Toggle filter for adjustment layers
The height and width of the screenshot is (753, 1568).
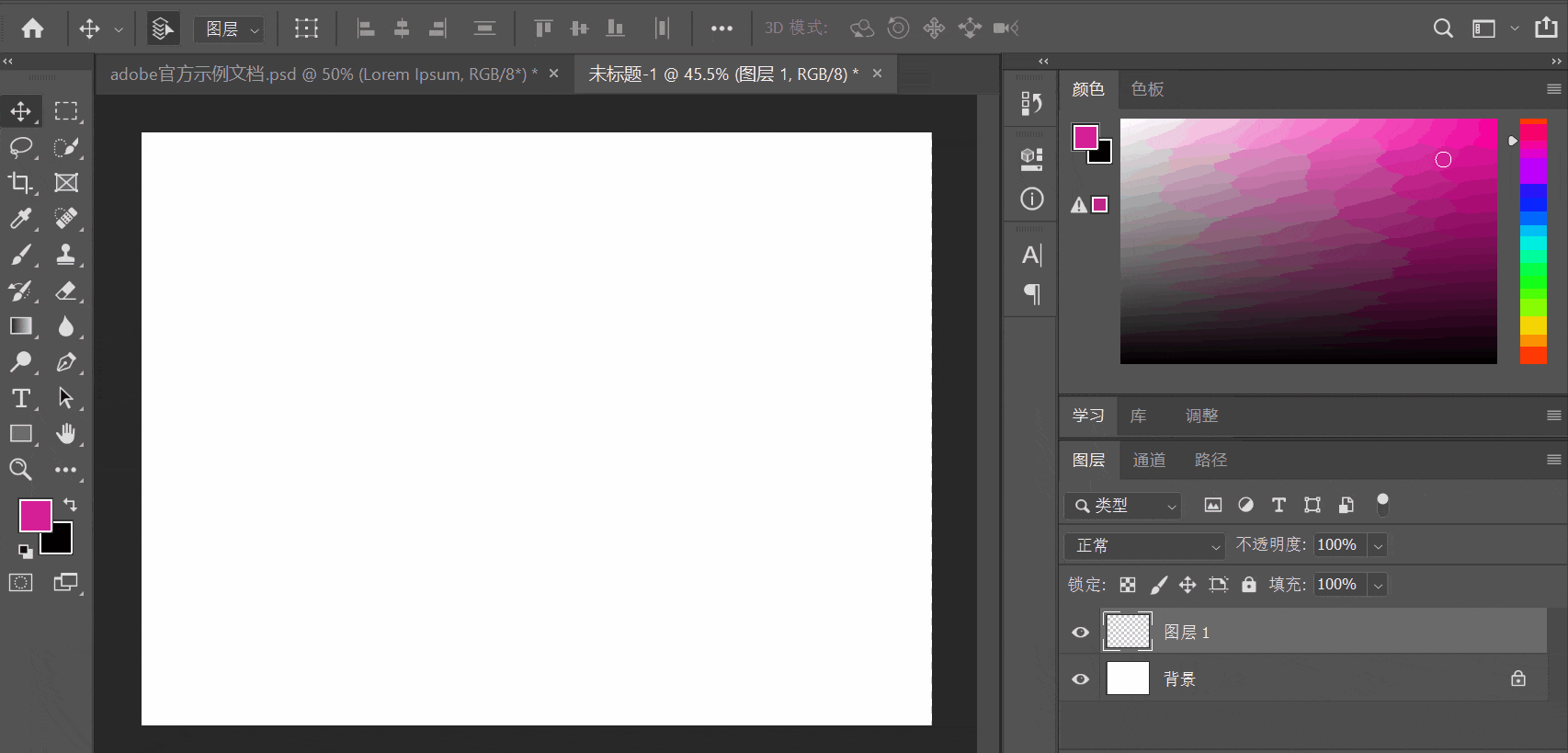[1246, 505]
